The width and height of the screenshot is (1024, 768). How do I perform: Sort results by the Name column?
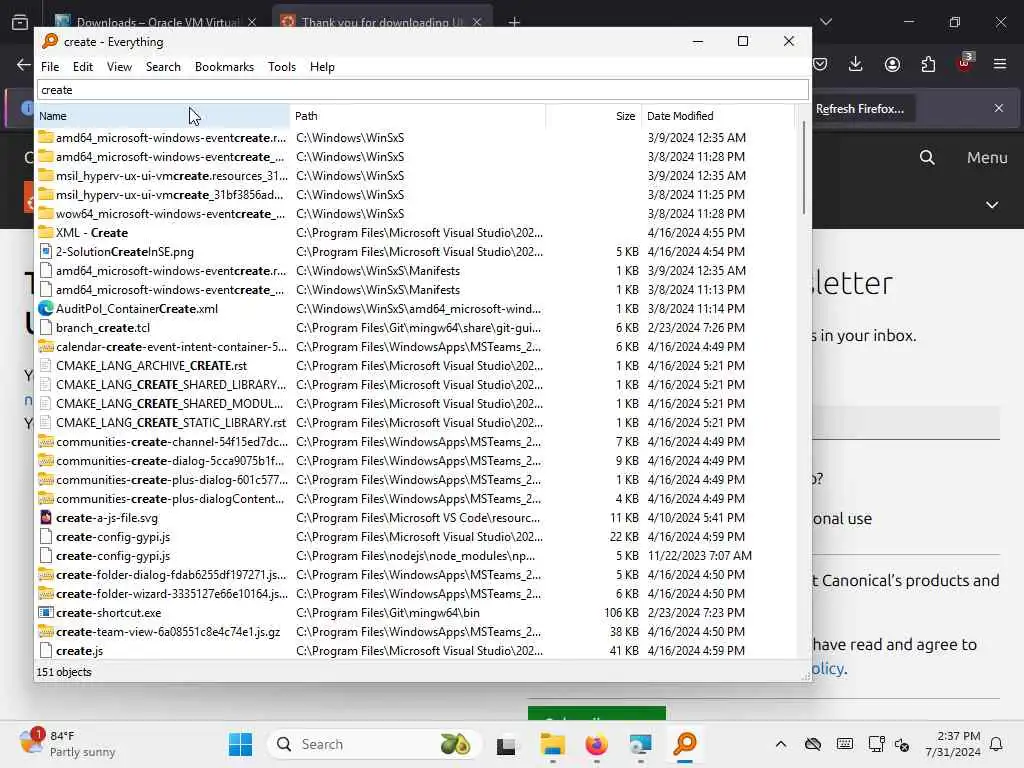tap(163, 116)
